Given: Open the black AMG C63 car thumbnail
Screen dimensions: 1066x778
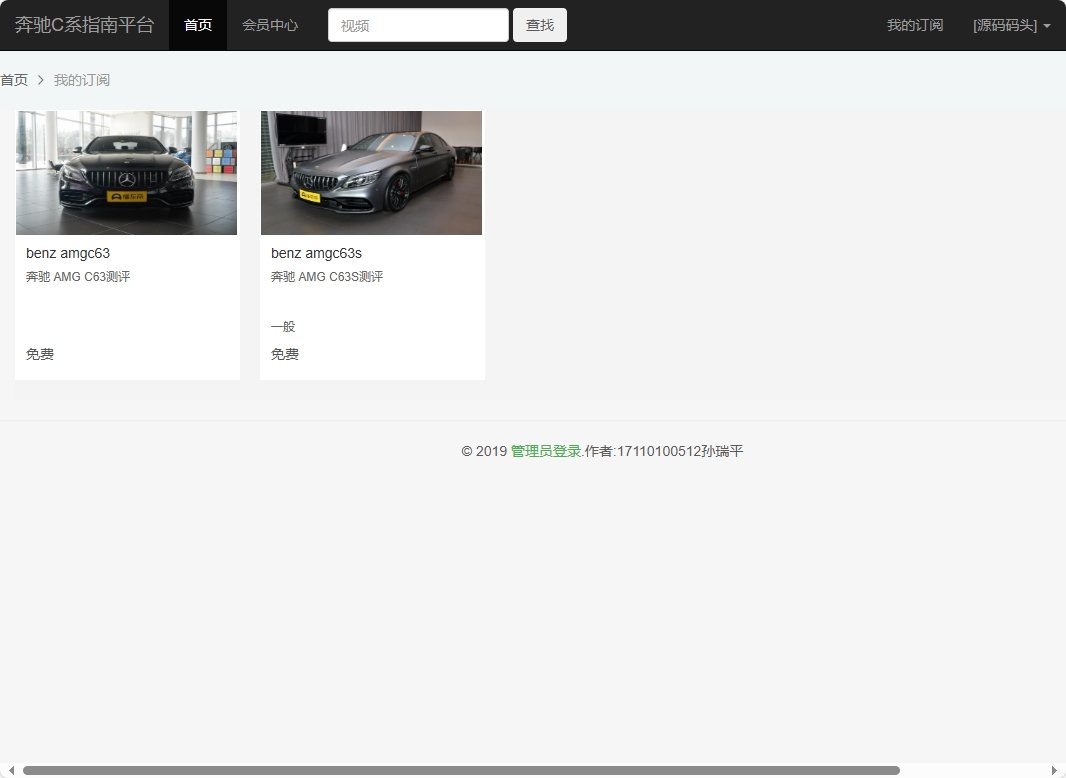Looking at the screenshot, I should click(x=127, y=173).
